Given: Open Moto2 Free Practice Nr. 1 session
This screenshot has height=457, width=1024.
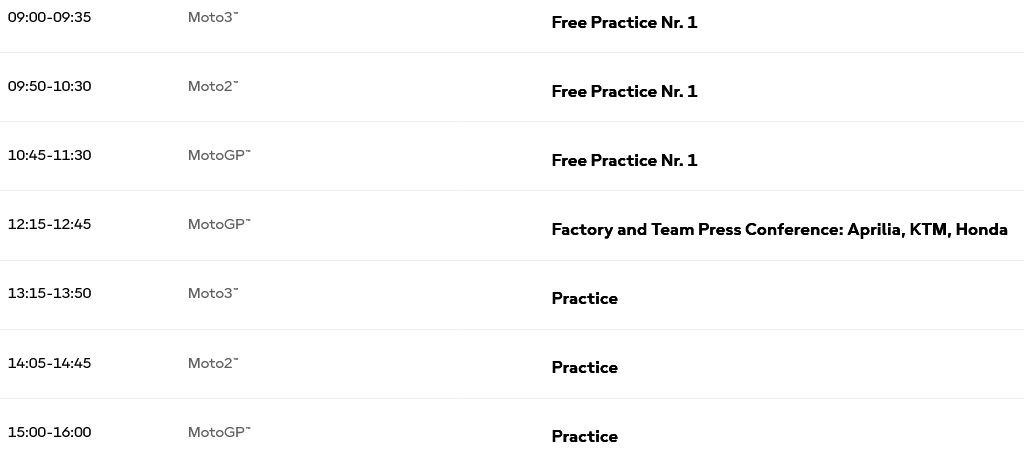Looking at the screenshot, I should click(x=624, y=91).
